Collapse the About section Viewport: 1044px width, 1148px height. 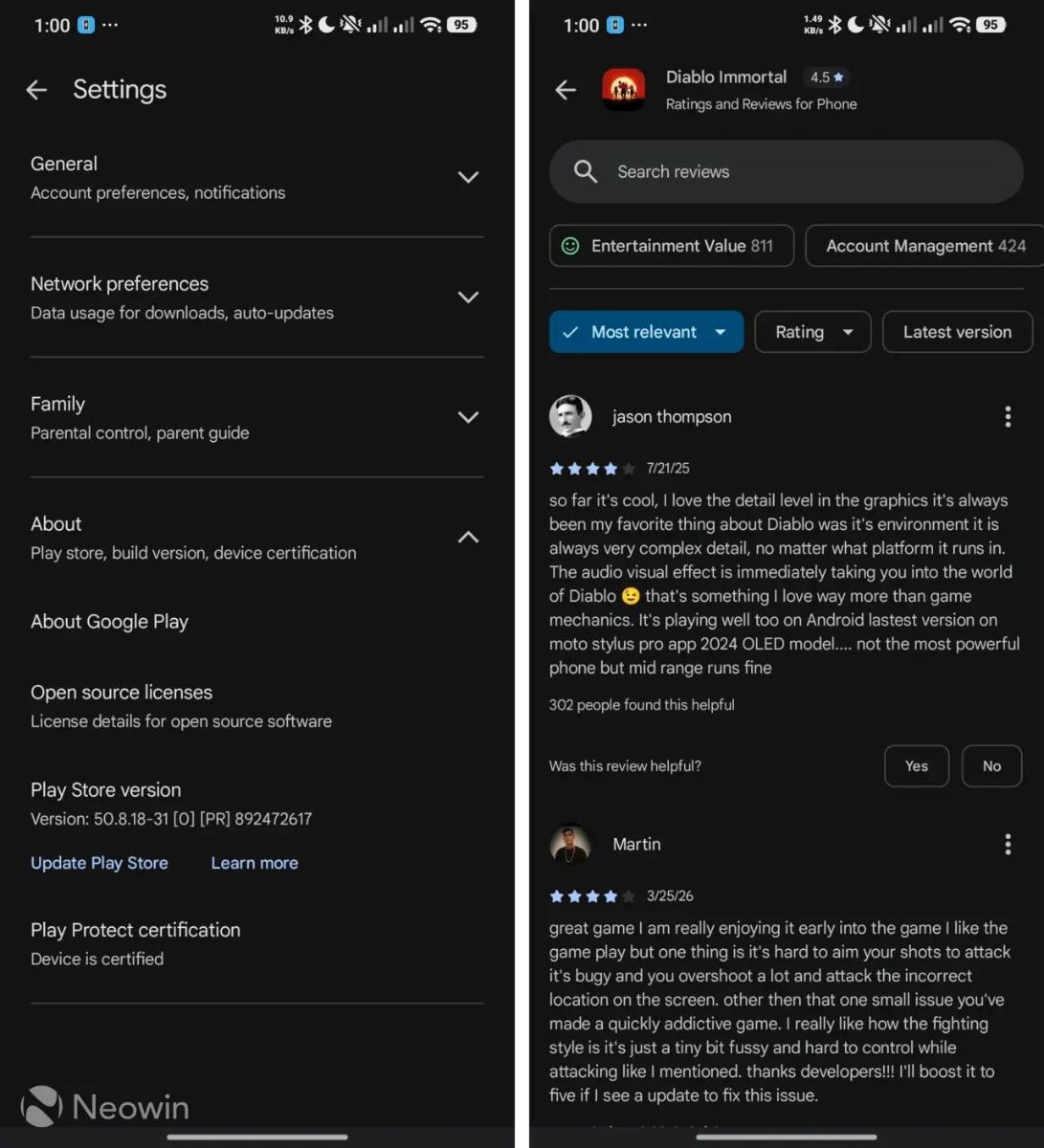468,538
